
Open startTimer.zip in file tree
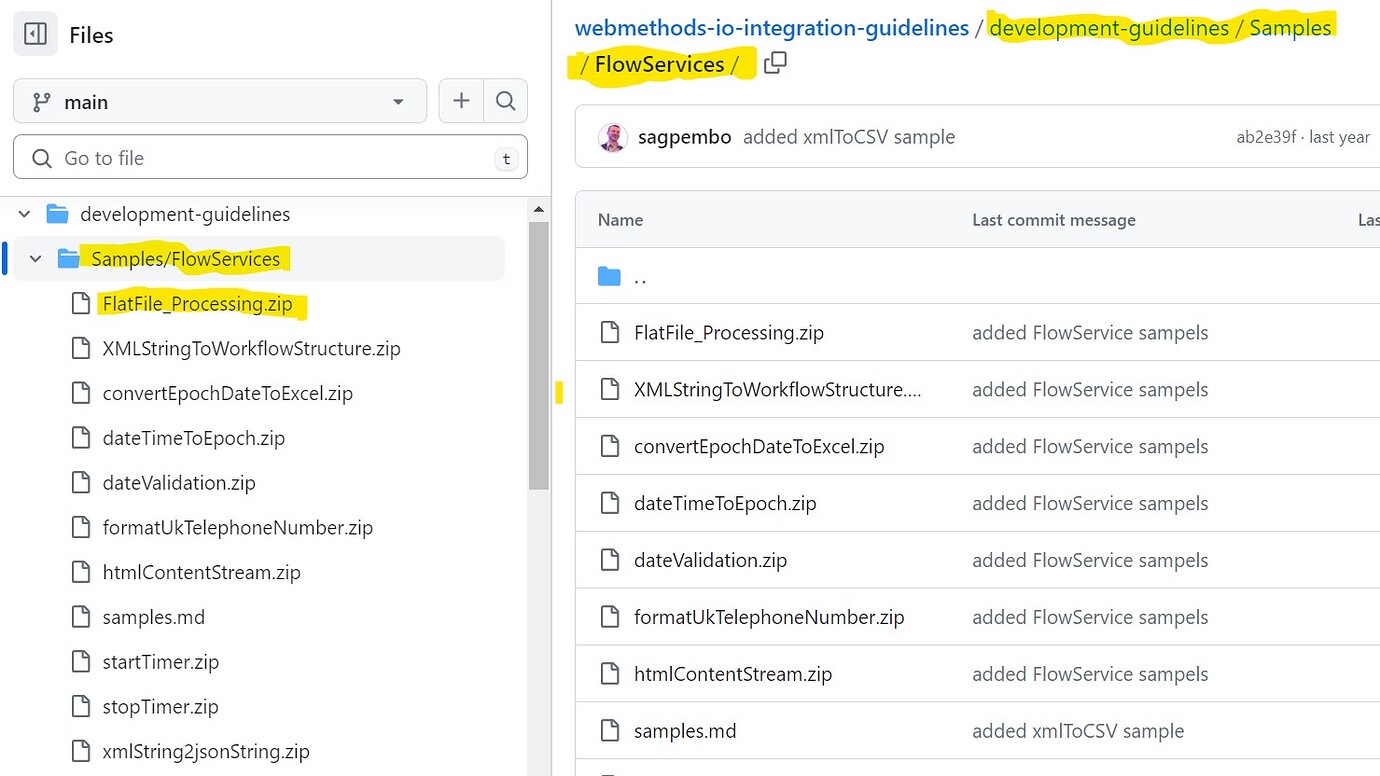click(160, 662)
